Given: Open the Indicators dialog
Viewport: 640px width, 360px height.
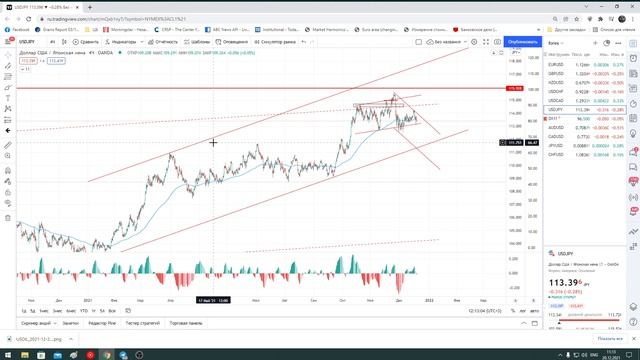Looking at the screenshot, I should tap(120, 42).
